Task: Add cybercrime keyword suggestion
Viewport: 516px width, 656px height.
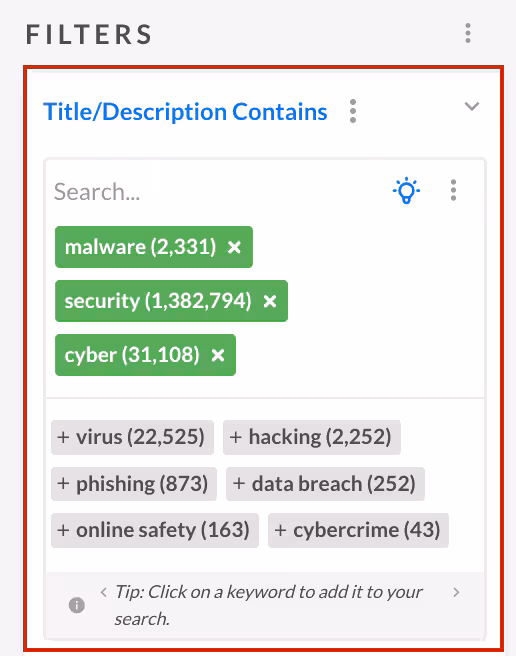Action: tap(358, 530)
